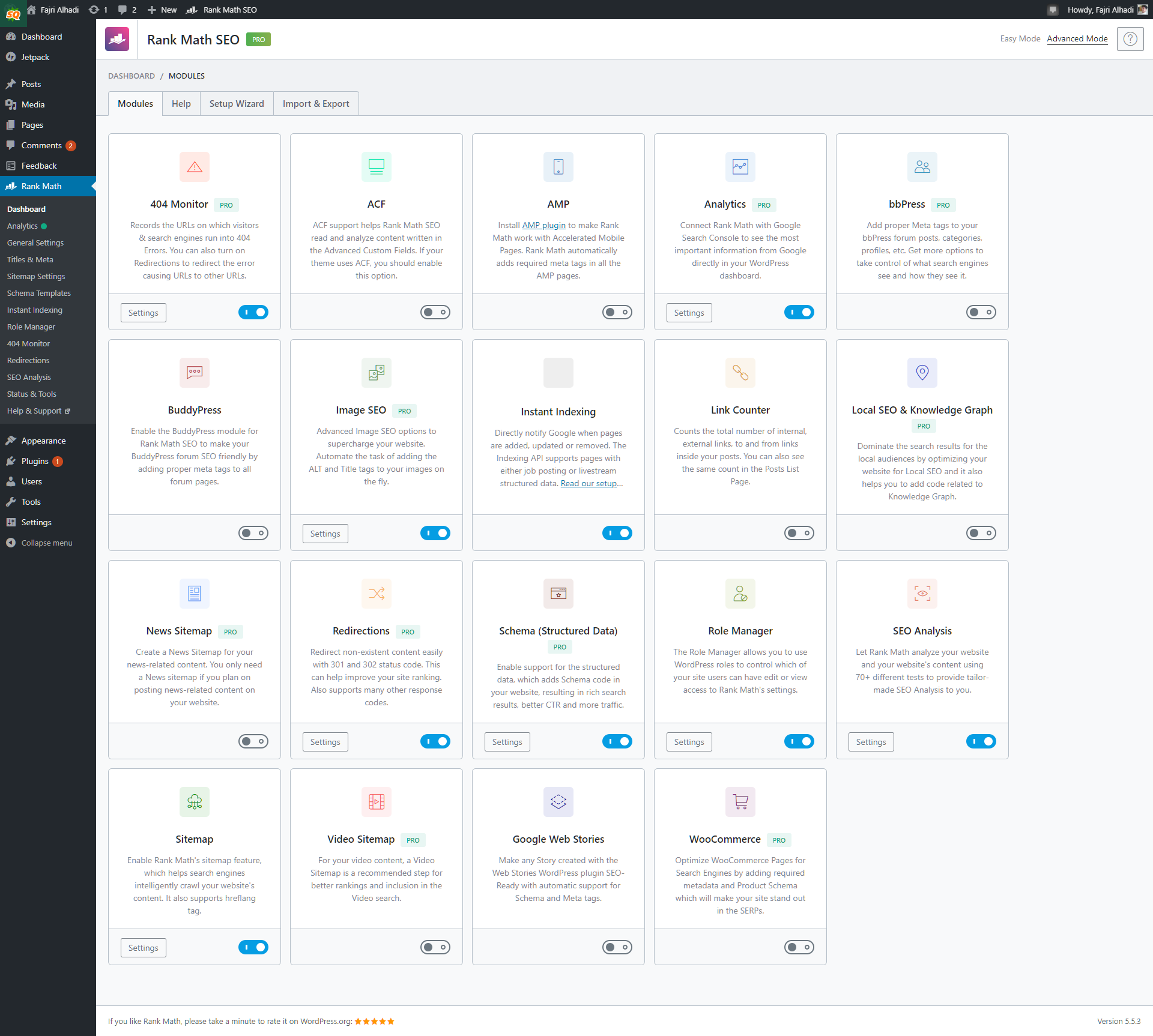Click the Local SEO map pin icon

point(922,373)
